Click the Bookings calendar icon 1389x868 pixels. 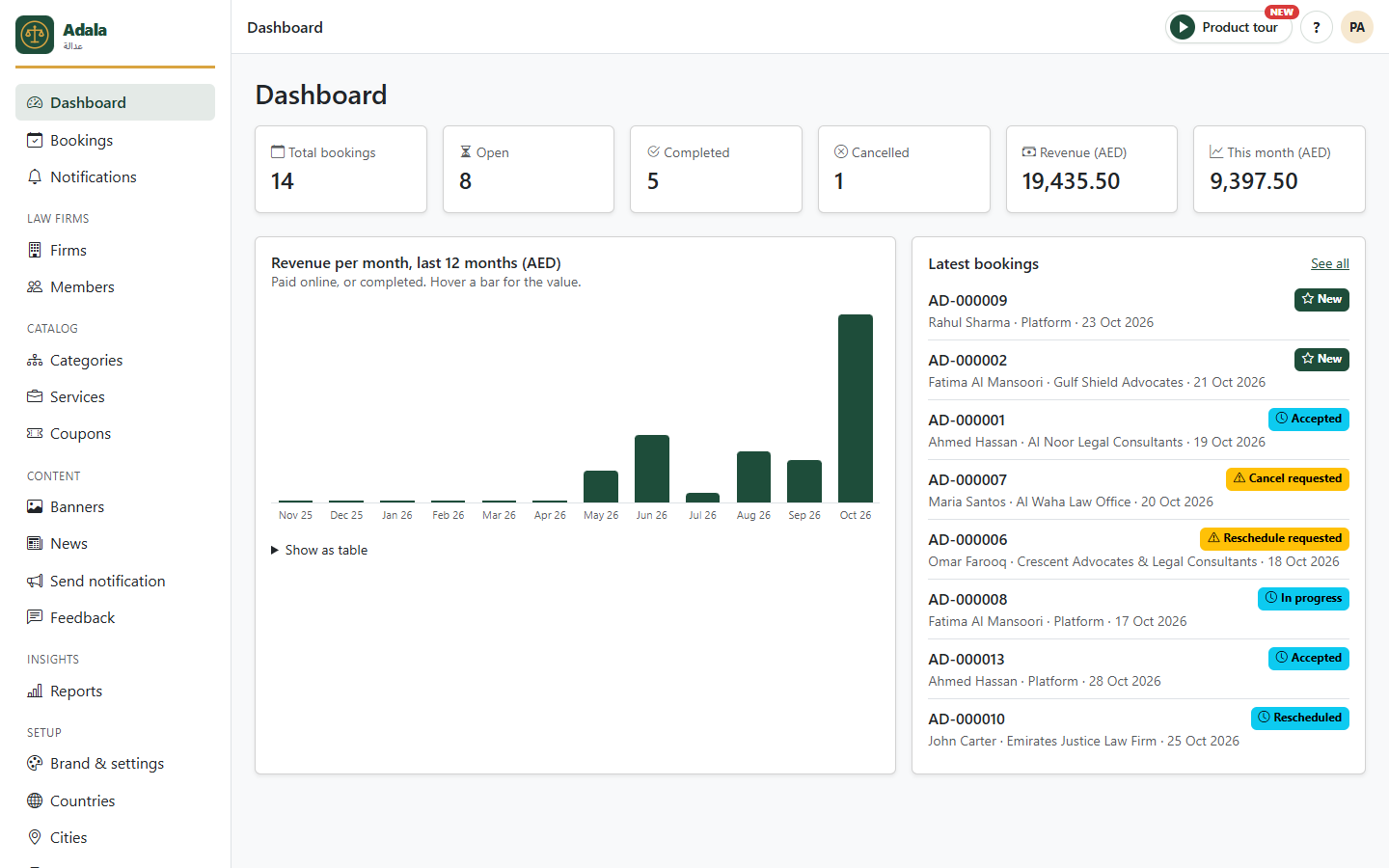point(35,140)
